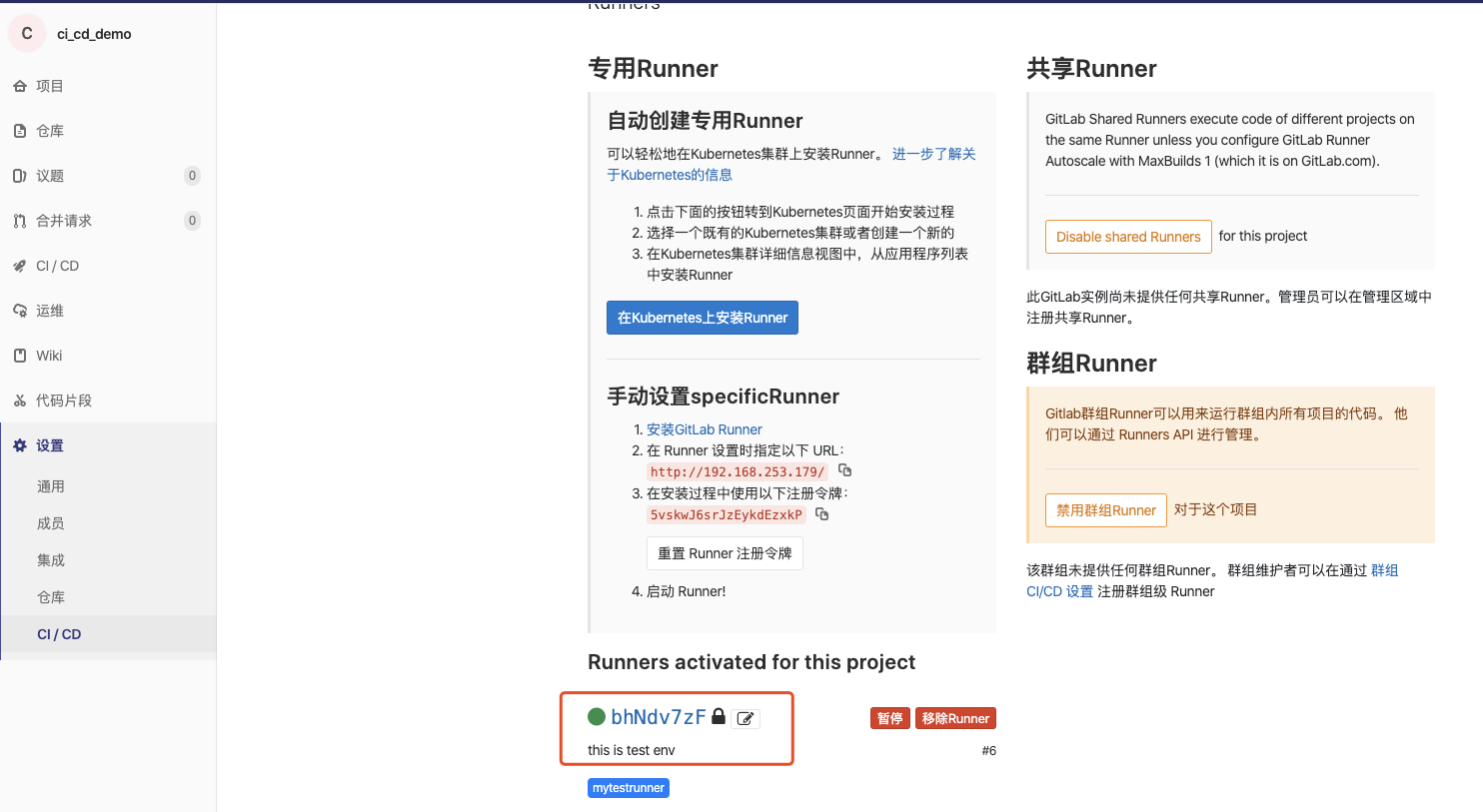Click the '4. 启动 Runner!' step text
The height and width of the screenshot is (812, 1483).
pos(679,591)
